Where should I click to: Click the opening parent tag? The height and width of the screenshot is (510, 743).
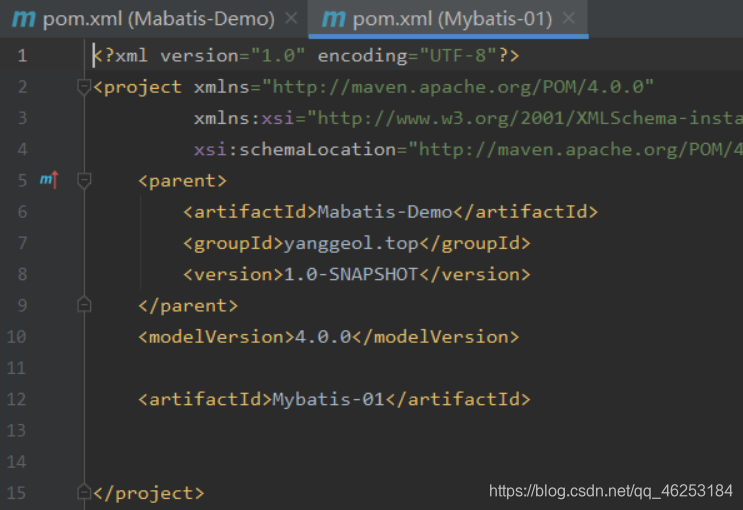click(x=182, y=181)
